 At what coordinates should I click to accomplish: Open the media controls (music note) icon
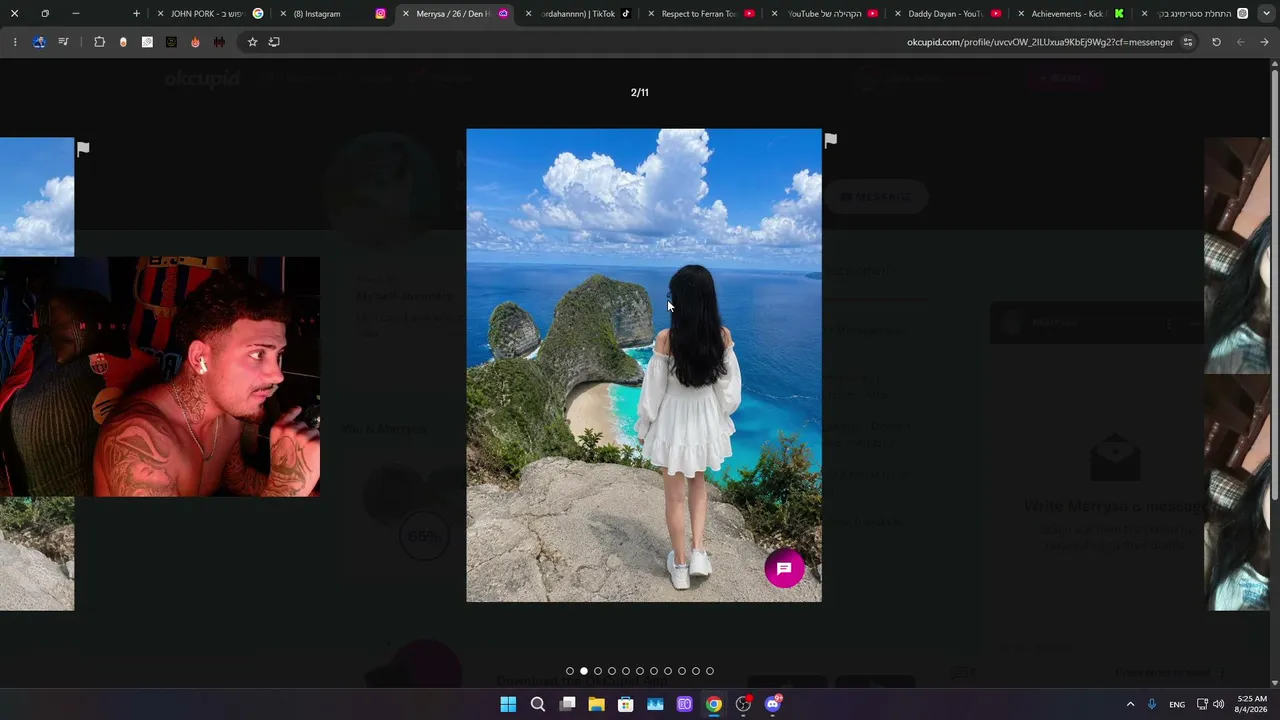(x=63, y=42)
